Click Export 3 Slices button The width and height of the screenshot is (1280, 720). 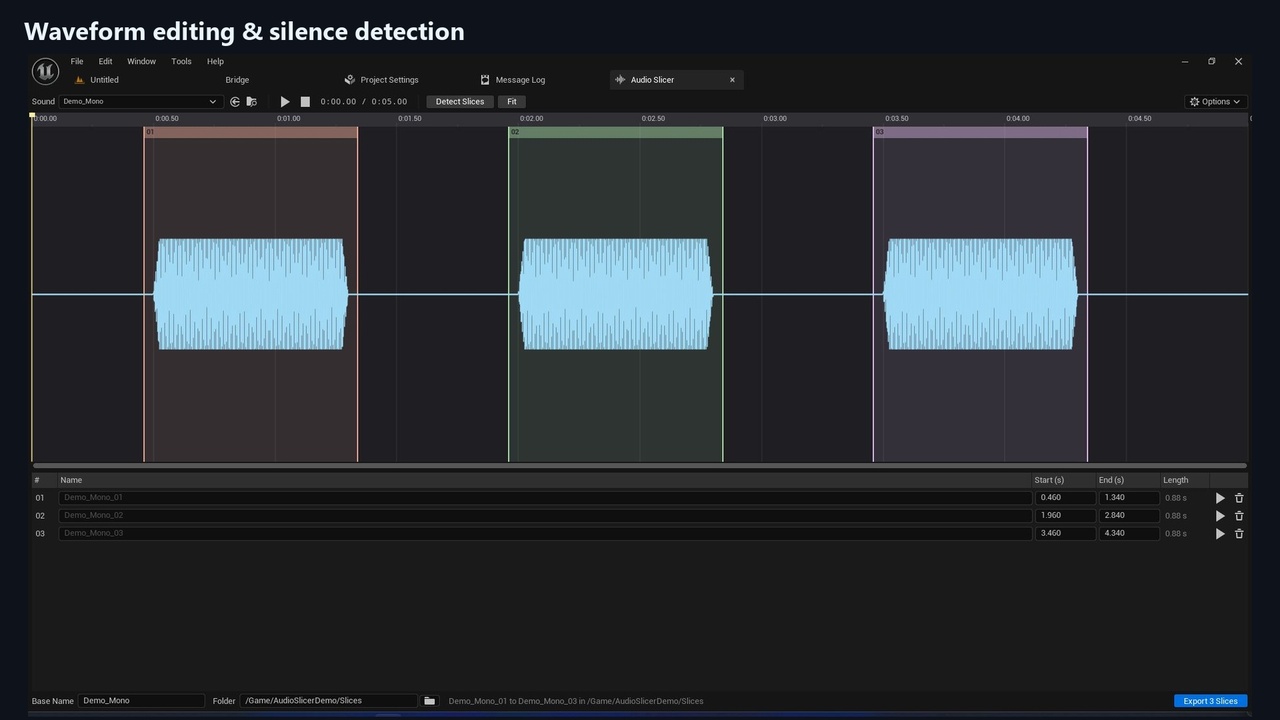tap(1210, 701)
